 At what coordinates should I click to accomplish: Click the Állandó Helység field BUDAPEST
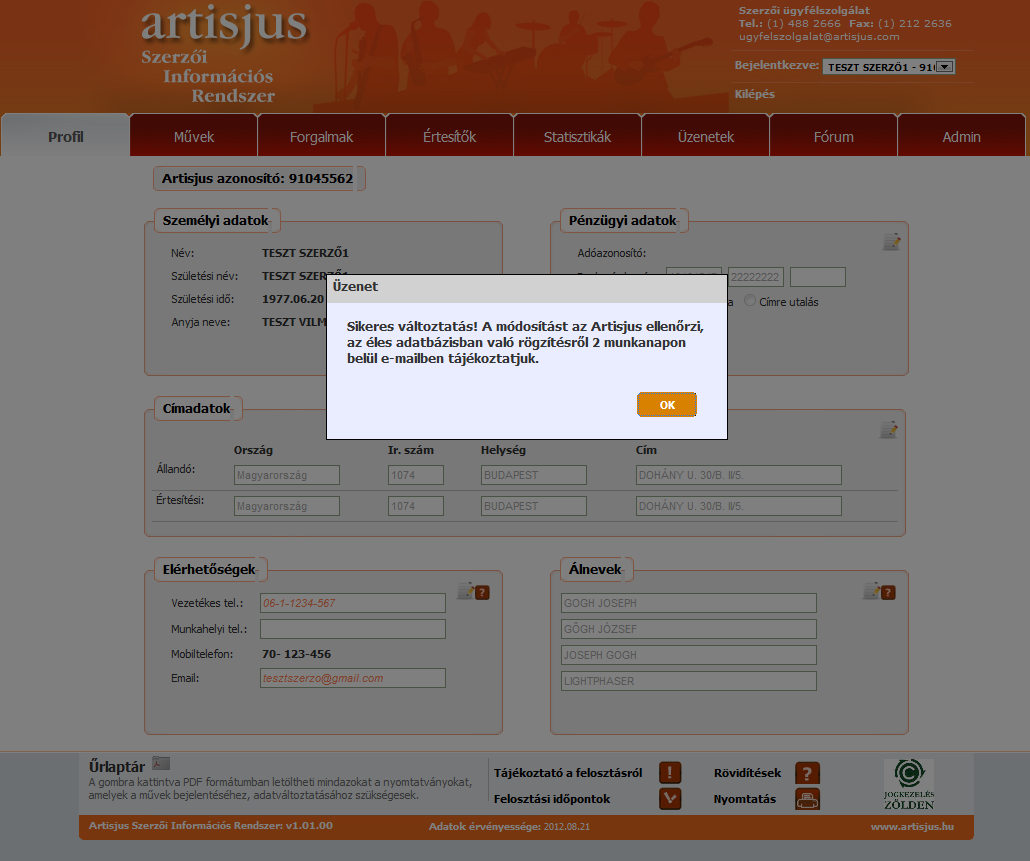pyautogui.click(x=534, y=475)
